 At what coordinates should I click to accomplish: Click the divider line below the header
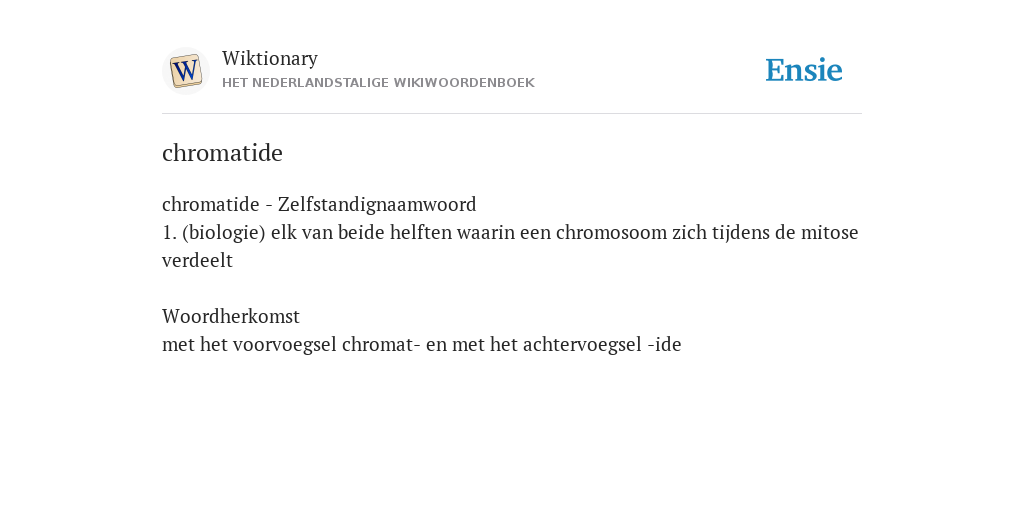[x=512, y=114]
